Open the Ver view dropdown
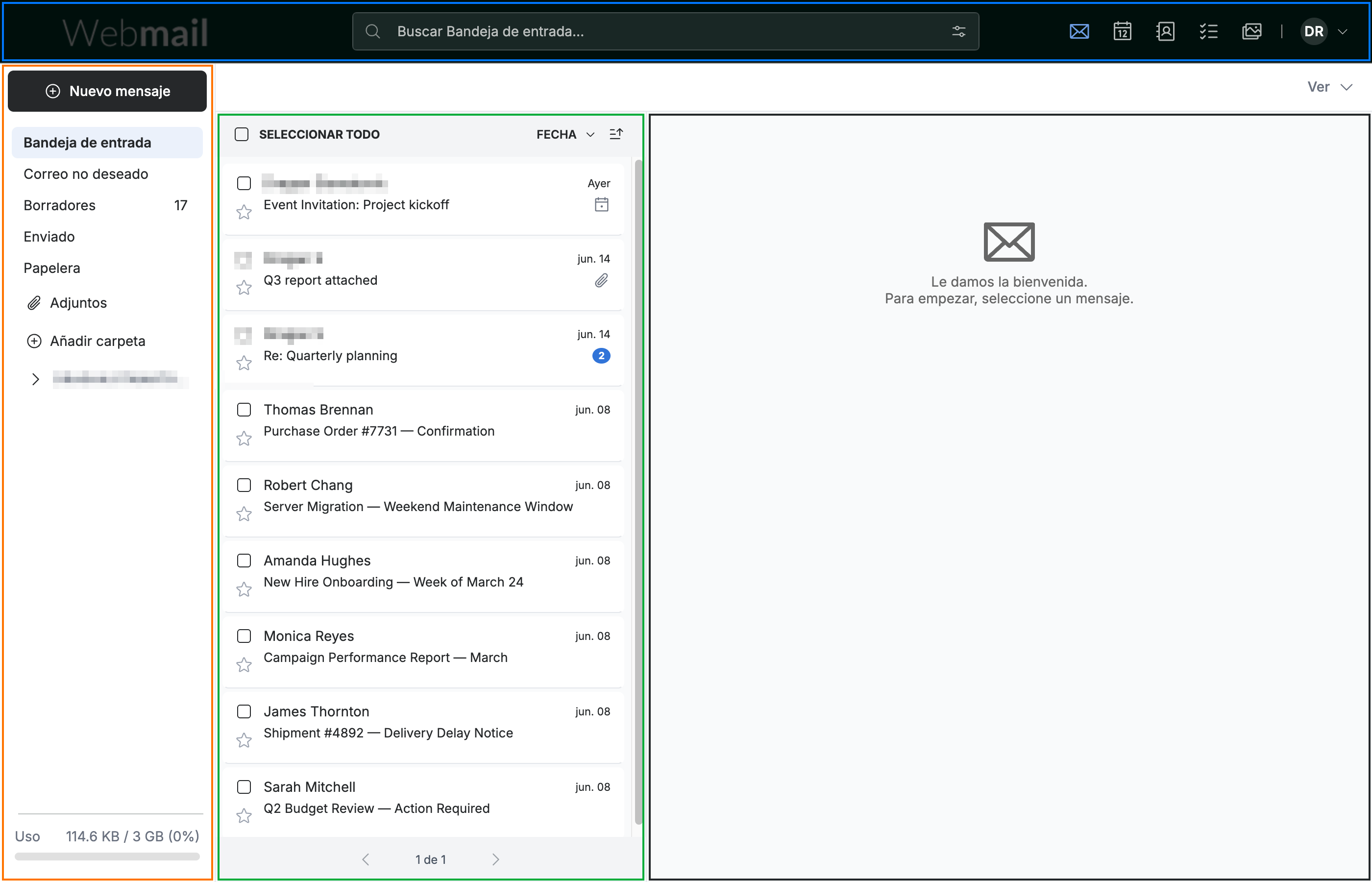The width and height of the screenshot is (1372, 882). point(1330,87)
